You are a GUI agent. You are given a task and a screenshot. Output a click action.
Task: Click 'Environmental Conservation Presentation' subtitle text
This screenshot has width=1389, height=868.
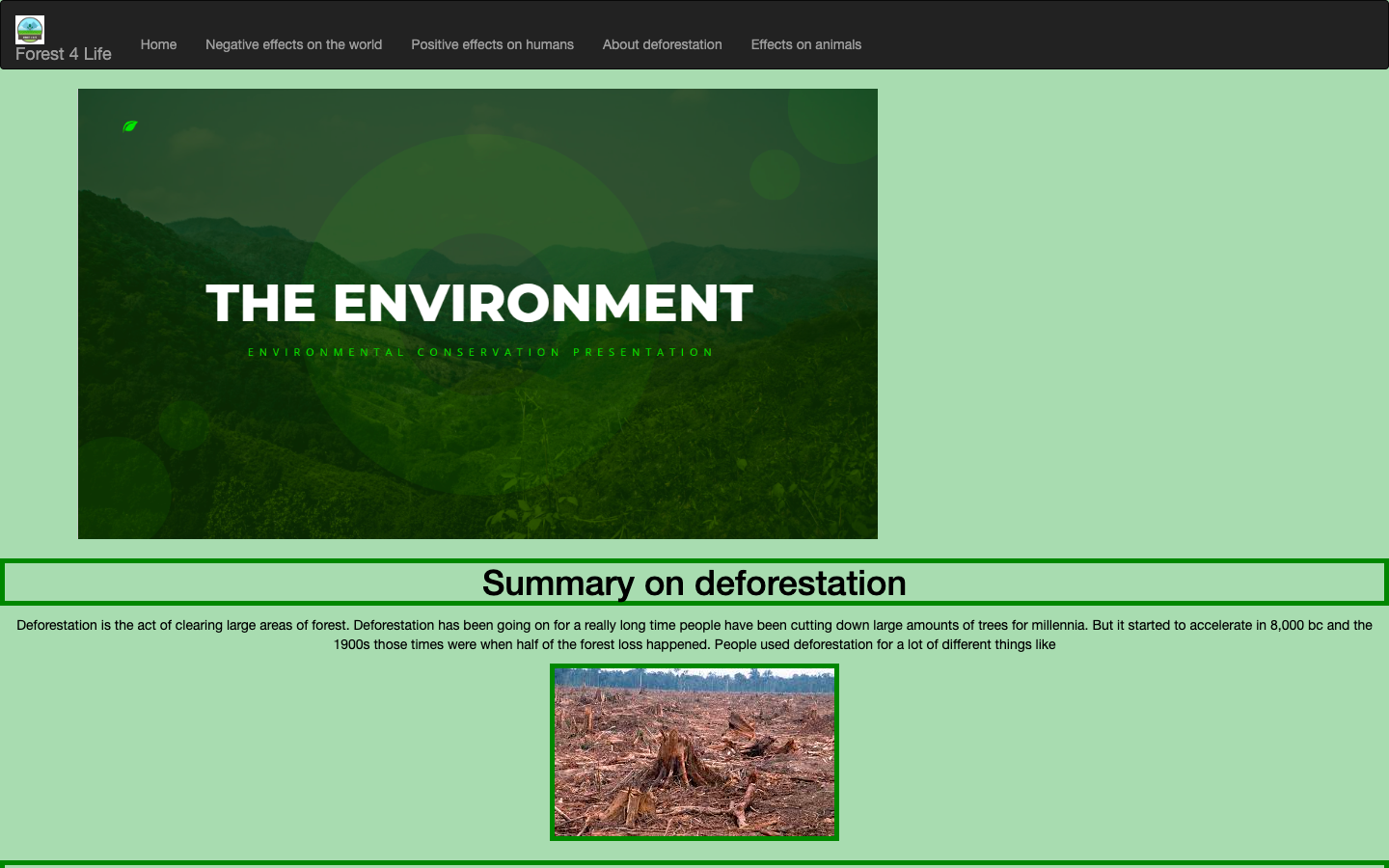coord(480,352)
